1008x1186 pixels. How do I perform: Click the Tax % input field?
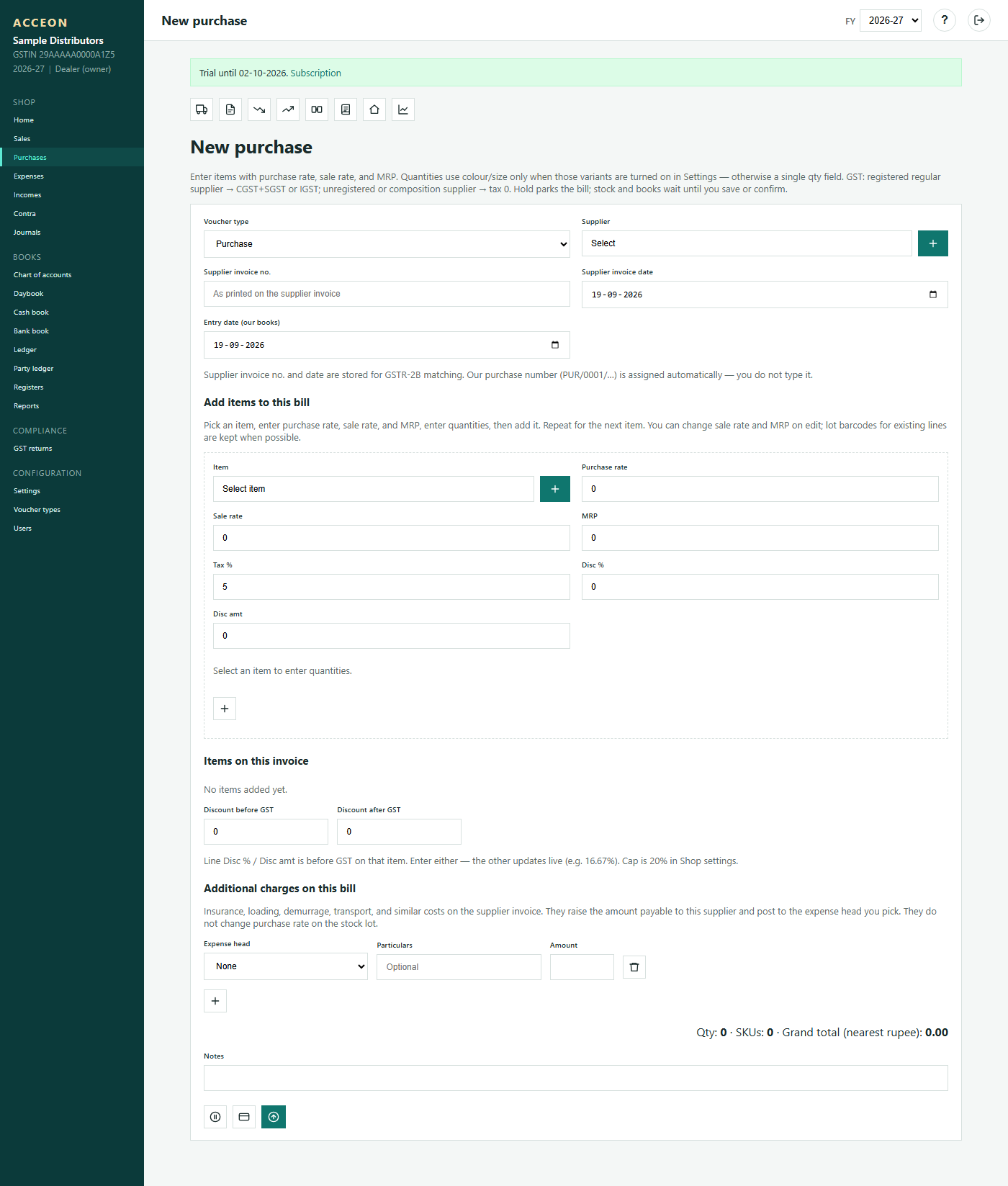[392, 587]
